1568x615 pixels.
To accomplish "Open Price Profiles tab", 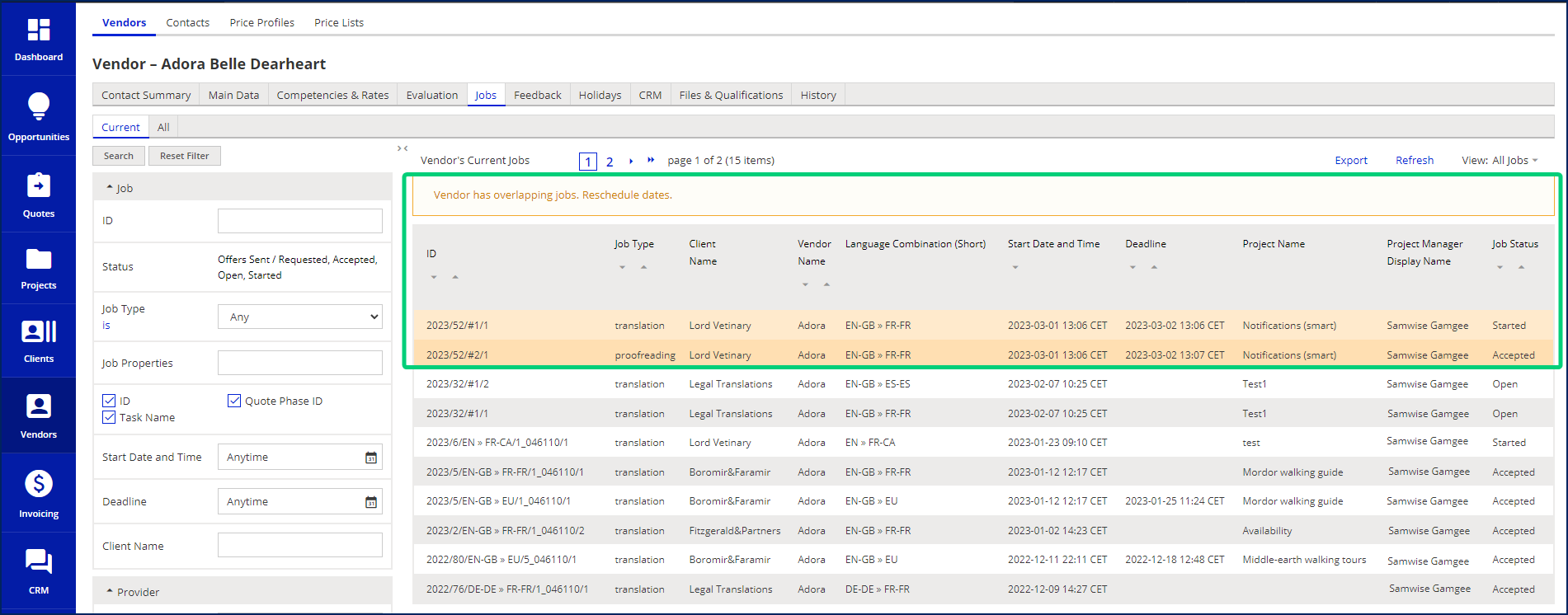I will pos(262,22).
